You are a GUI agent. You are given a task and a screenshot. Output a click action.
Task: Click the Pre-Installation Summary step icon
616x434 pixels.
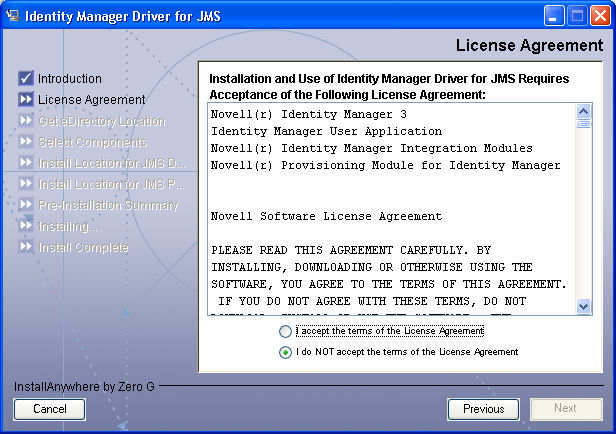click(x=26, y=205)
